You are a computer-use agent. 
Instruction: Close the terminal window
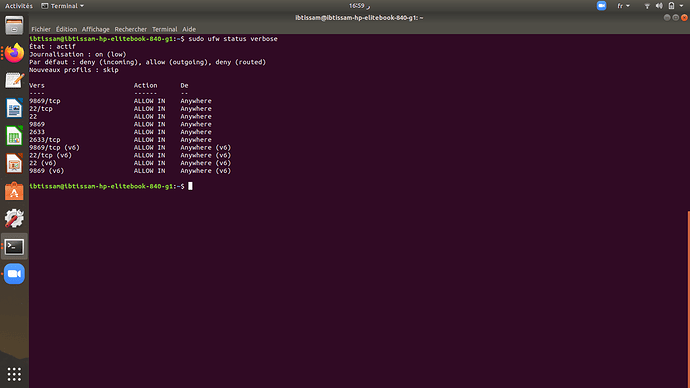(684, 18)
